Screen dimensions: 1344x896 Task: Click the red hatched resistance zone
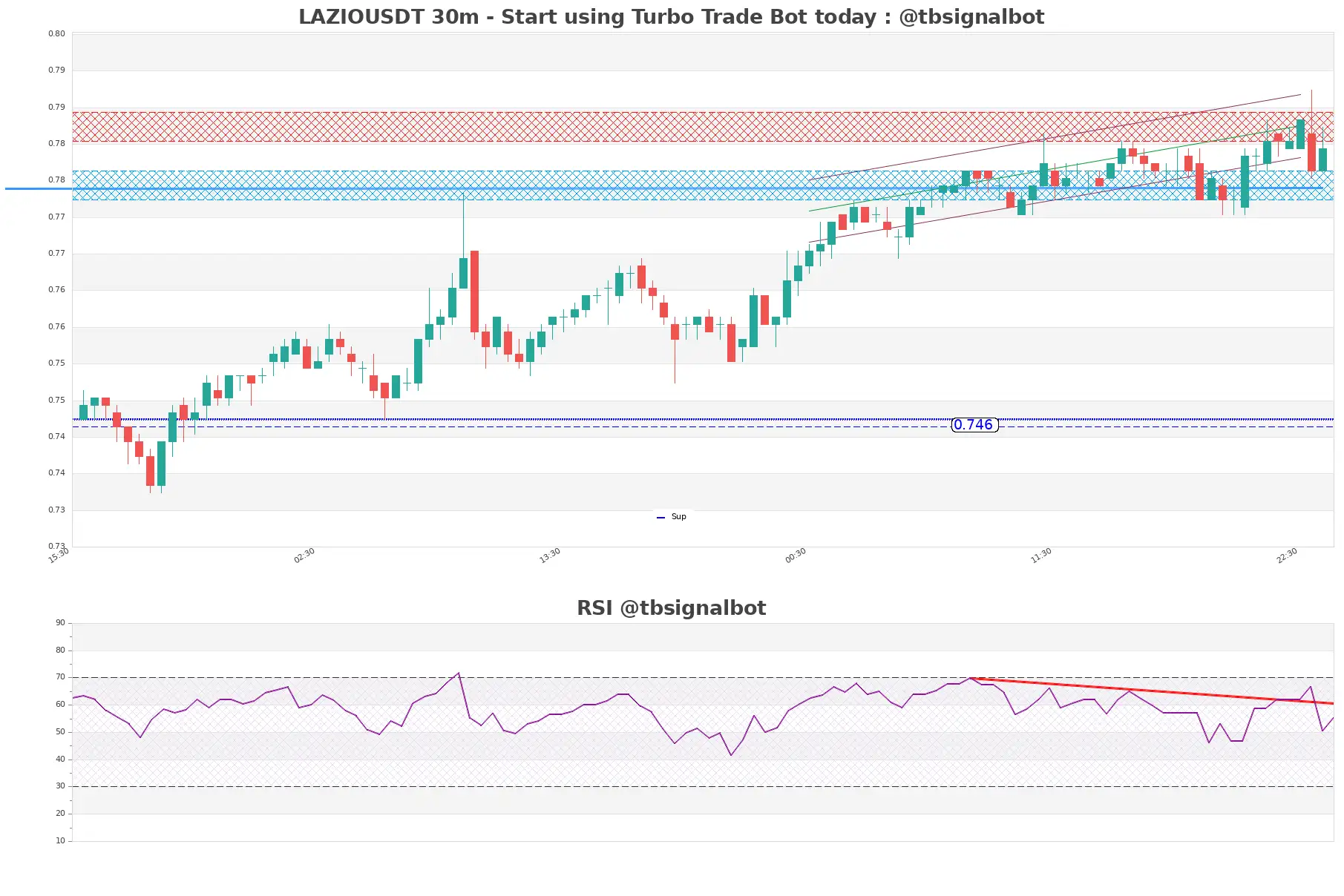[703, 127]
